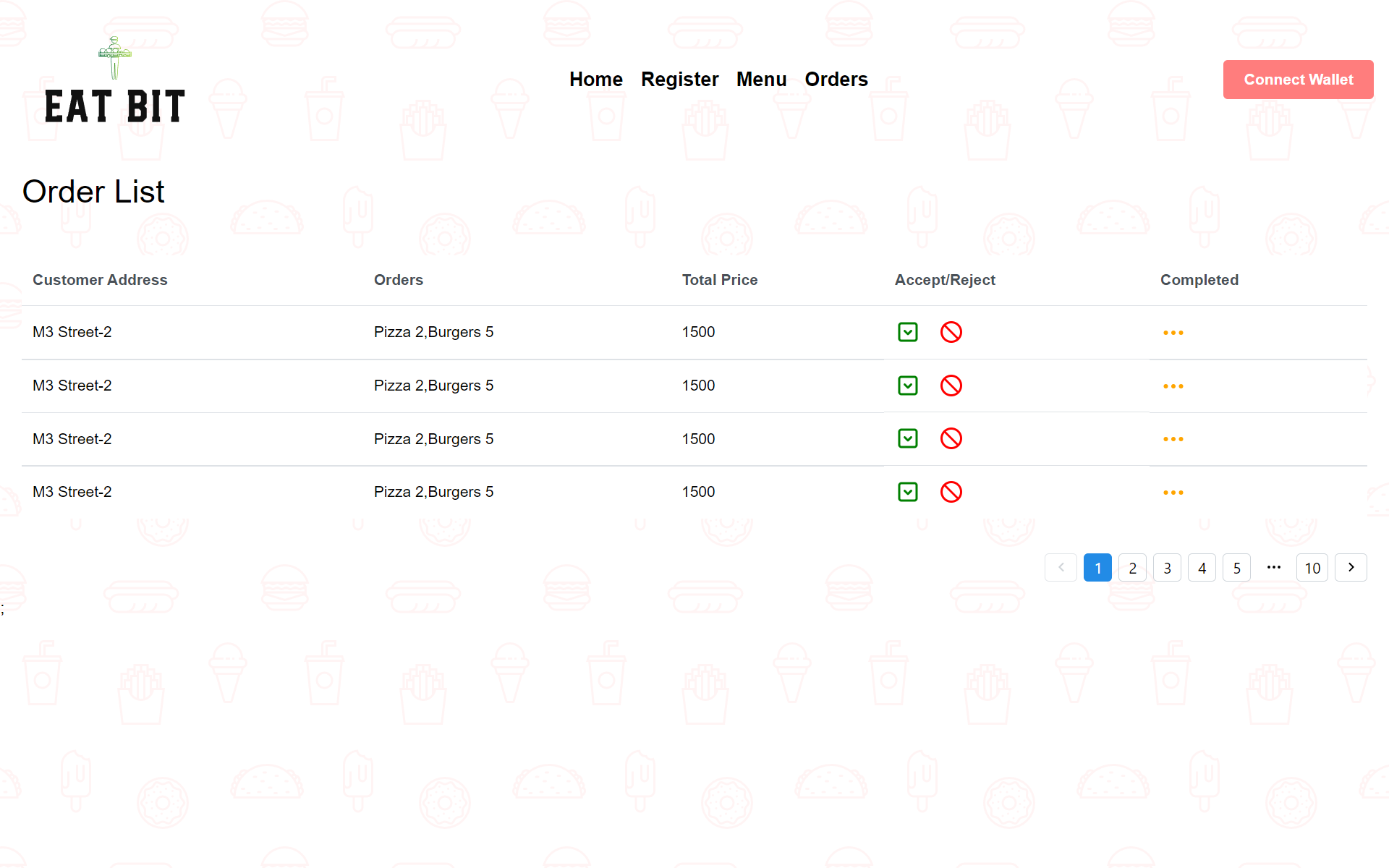This screenshot has width=1389, height=868.
Task: Click the Eat Bit logo
Action: click(x=115, y=81)
